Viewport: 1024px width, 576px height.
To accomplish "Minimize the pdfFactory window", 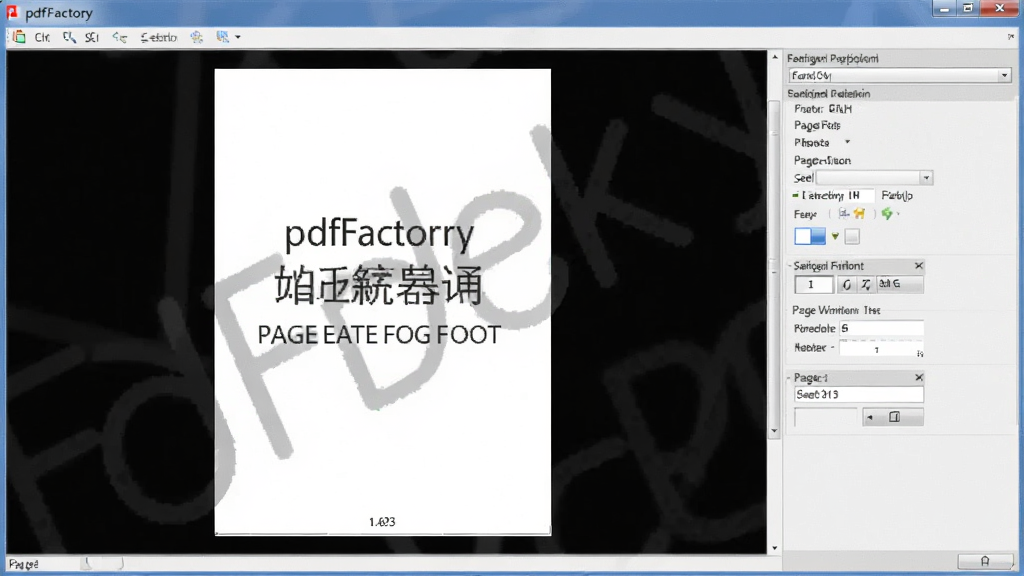I will [944, 8].
